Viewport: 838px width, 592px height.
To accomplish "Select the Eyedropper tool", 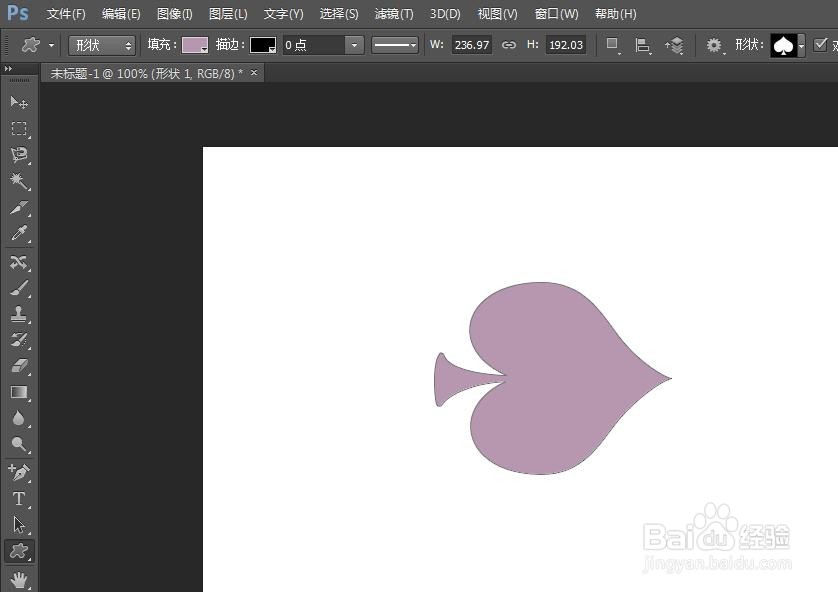I will (x=19, y=233).
